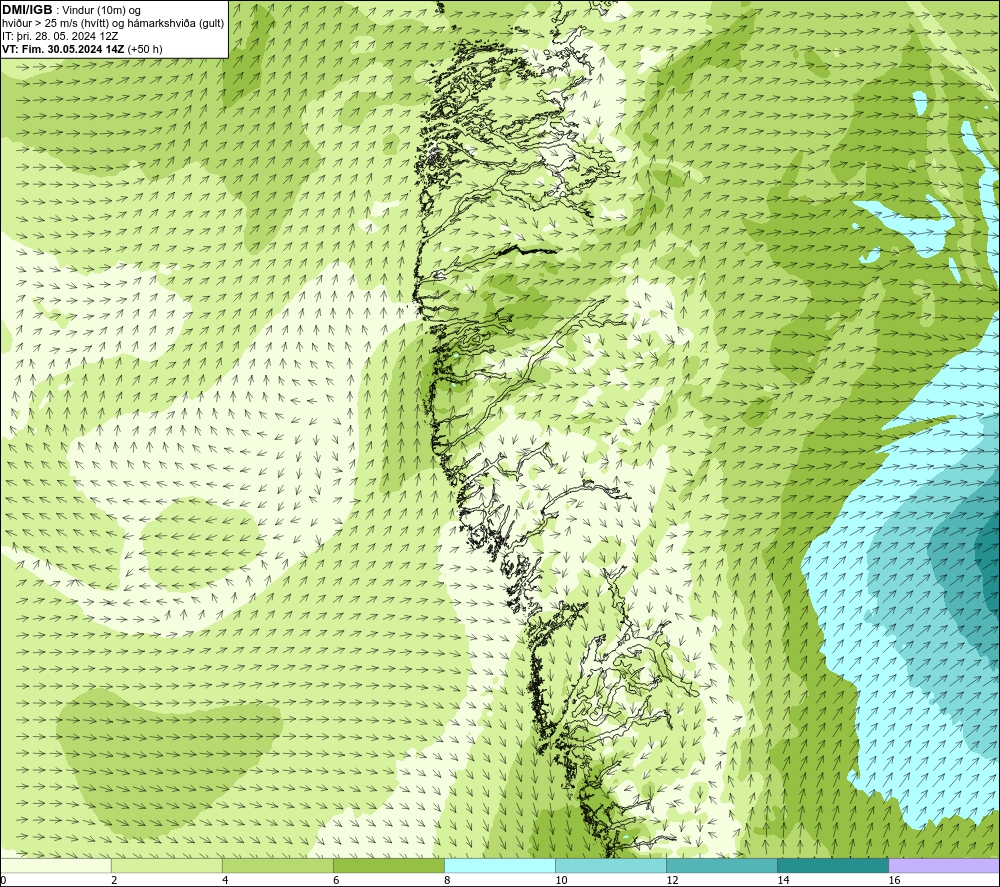
Task: Click the scale label '2'
Action: [x=114, y=881]
